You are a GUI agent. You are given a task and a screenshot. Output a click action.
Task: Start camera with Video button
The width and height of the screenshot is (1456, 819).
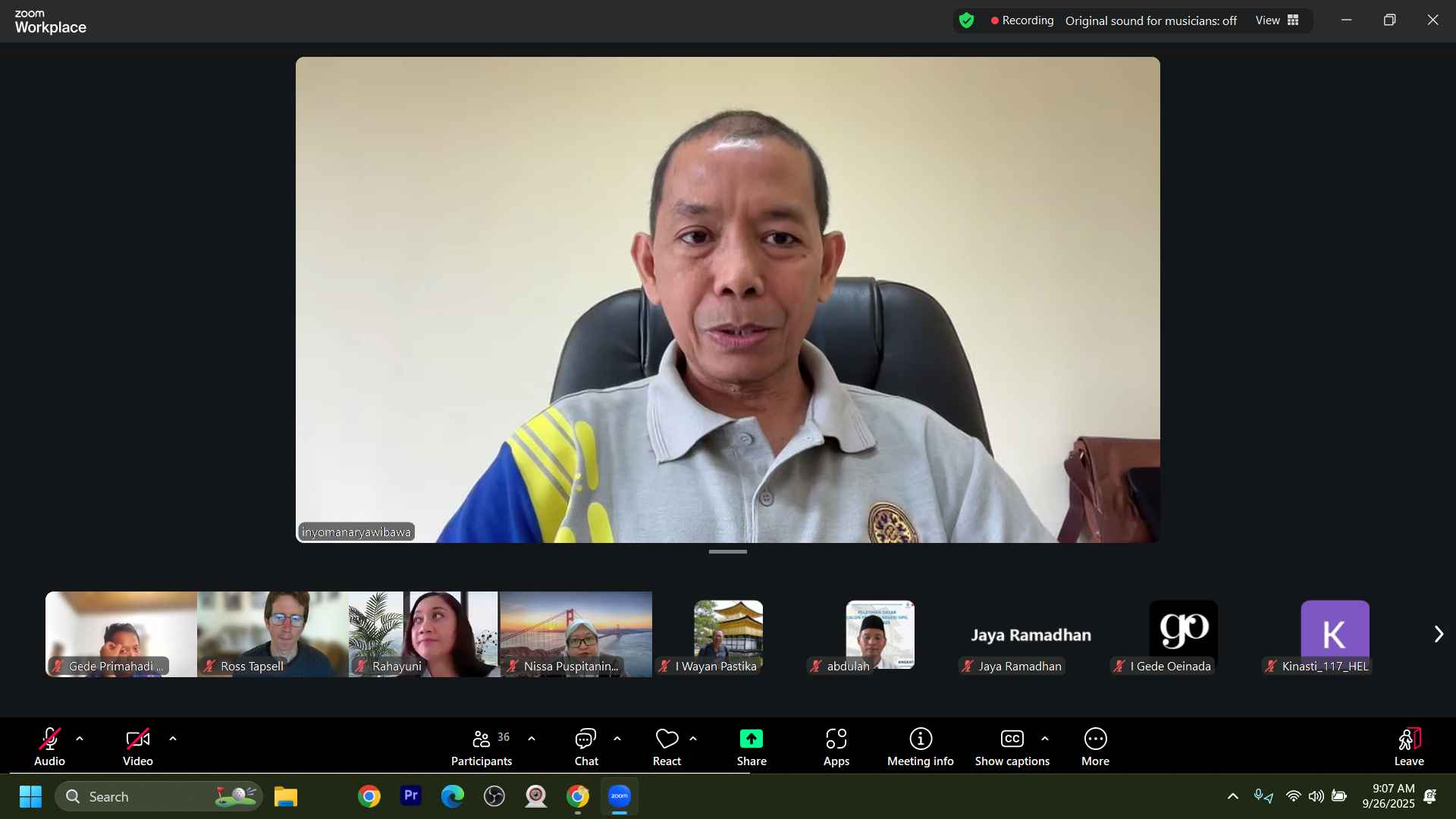pyautogui.click(x=137, y=747)
